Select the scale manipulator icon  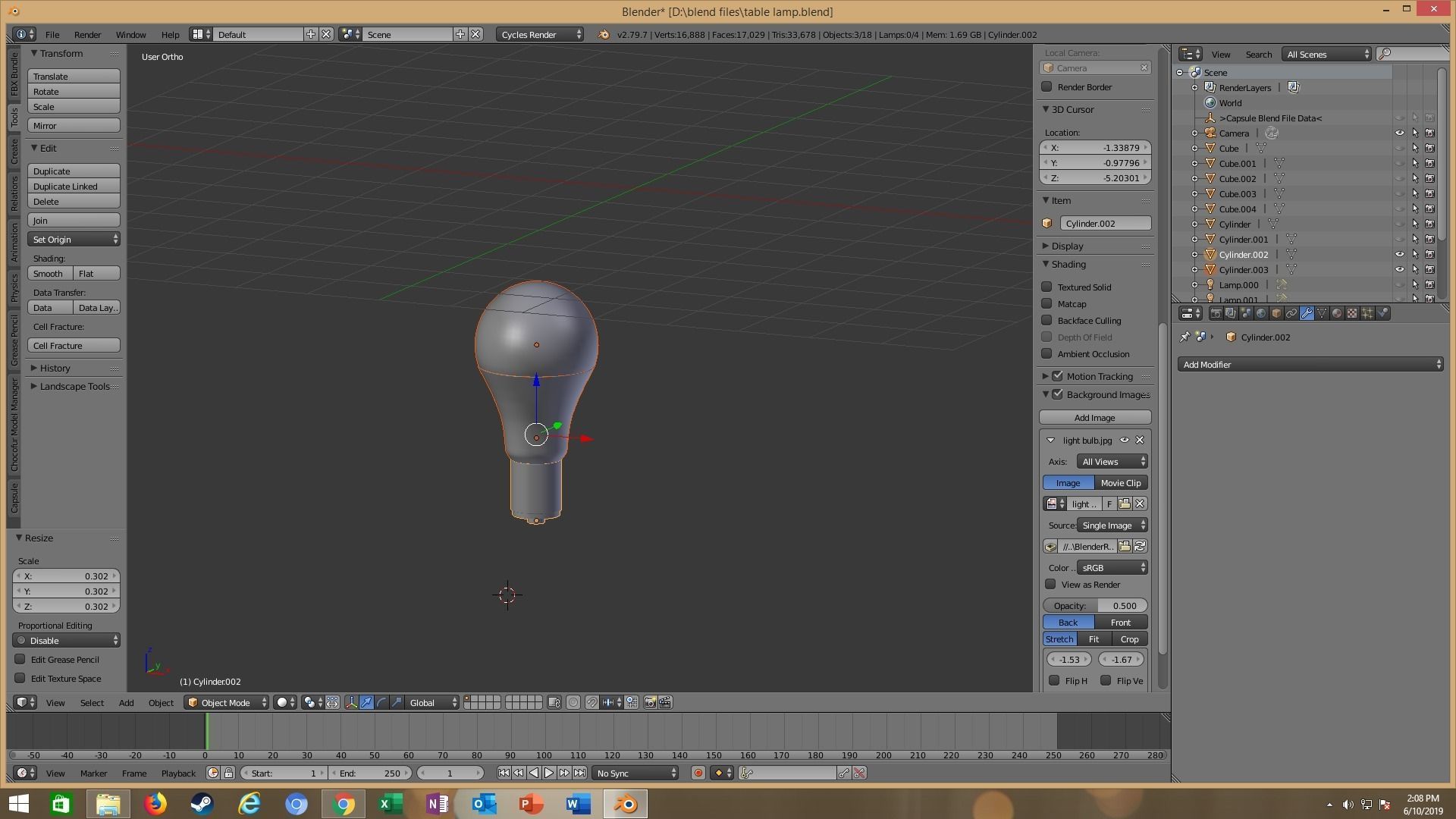pos(397,703)
